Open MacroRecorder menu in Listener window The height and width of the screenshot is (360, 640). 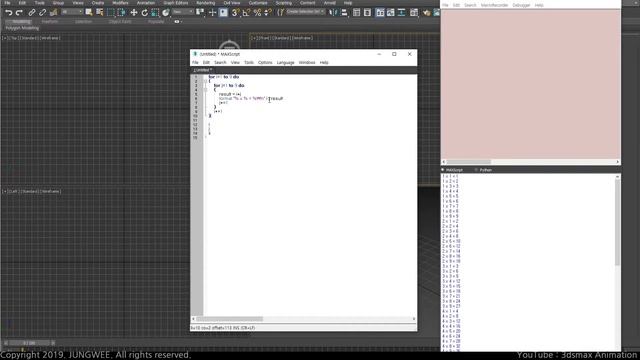(x=494, y=5)
